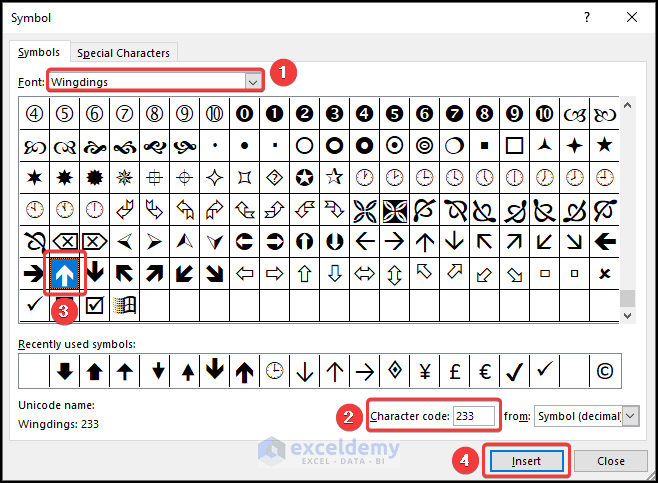Choose the star inside black circle symbol
Screen dimensions: 658x483
click(x=304, y=178)
